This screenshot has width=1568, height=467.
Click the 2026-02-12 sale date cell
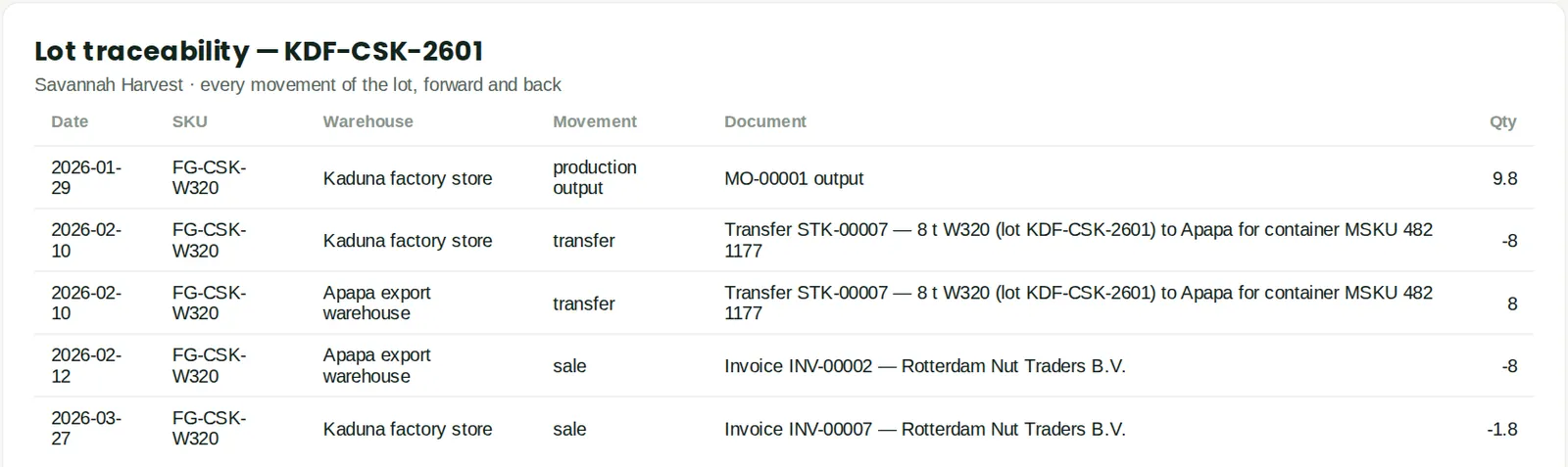tap(86, 365)
